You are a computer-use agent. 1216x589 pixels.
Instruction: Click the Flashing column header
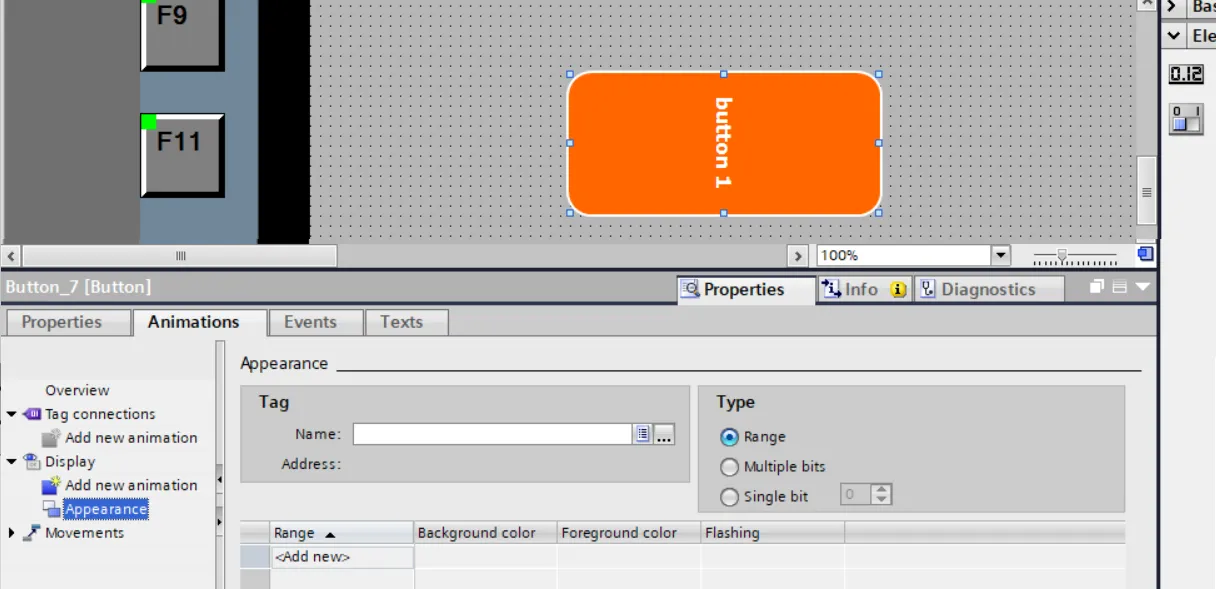pyautogui.click(x=772, y=533)
